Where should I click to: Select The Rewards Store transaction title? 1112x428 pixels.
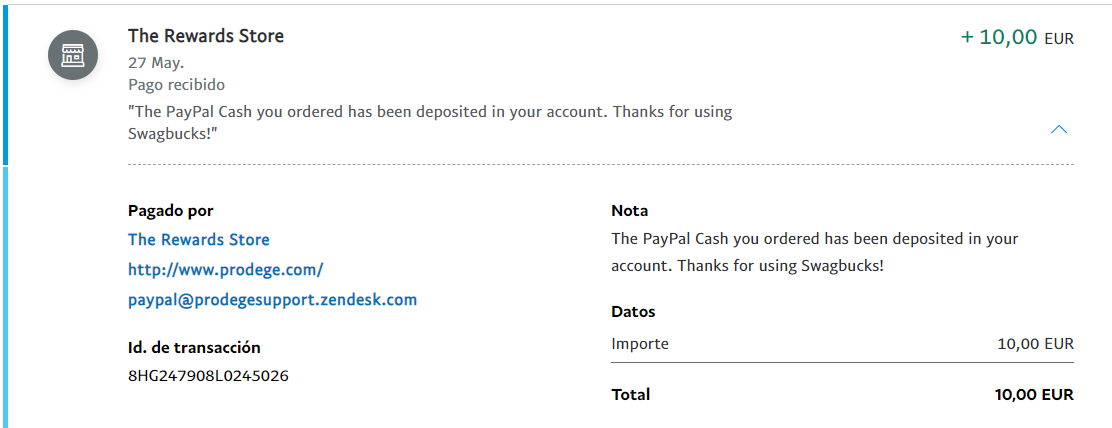tap(206, 35)
